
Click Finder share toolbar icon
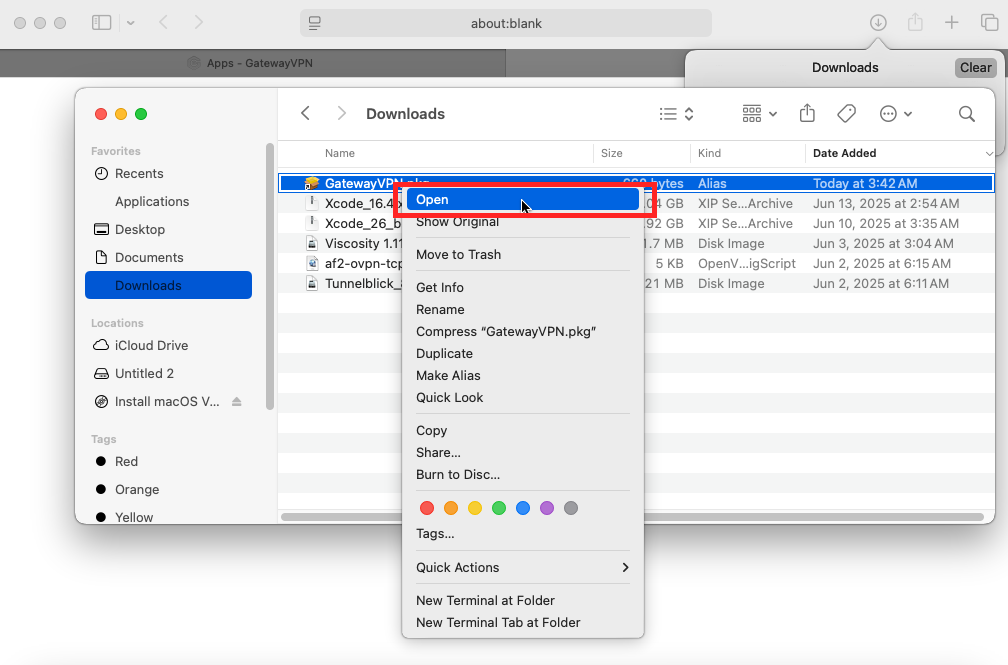point(807,114)
